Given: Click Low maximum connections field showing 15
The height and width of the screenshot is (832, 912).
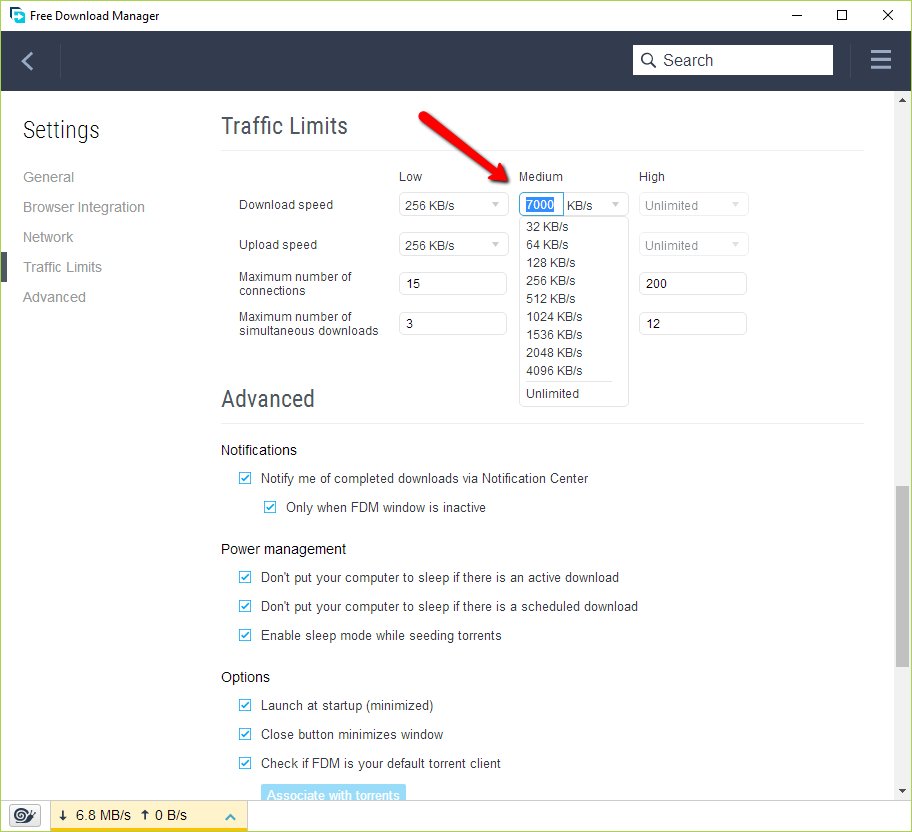Looking at the screenshot, I should (453, 283).
